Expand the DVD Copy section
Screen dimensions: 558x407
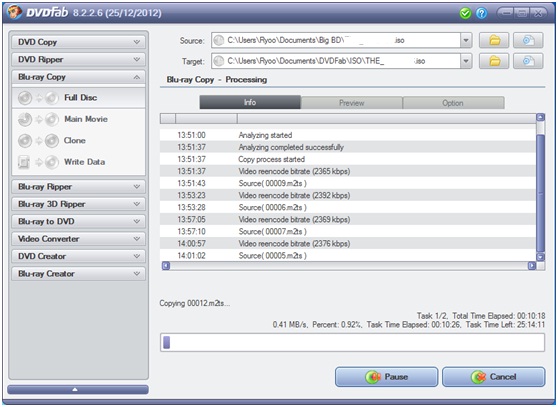[79, 42]
